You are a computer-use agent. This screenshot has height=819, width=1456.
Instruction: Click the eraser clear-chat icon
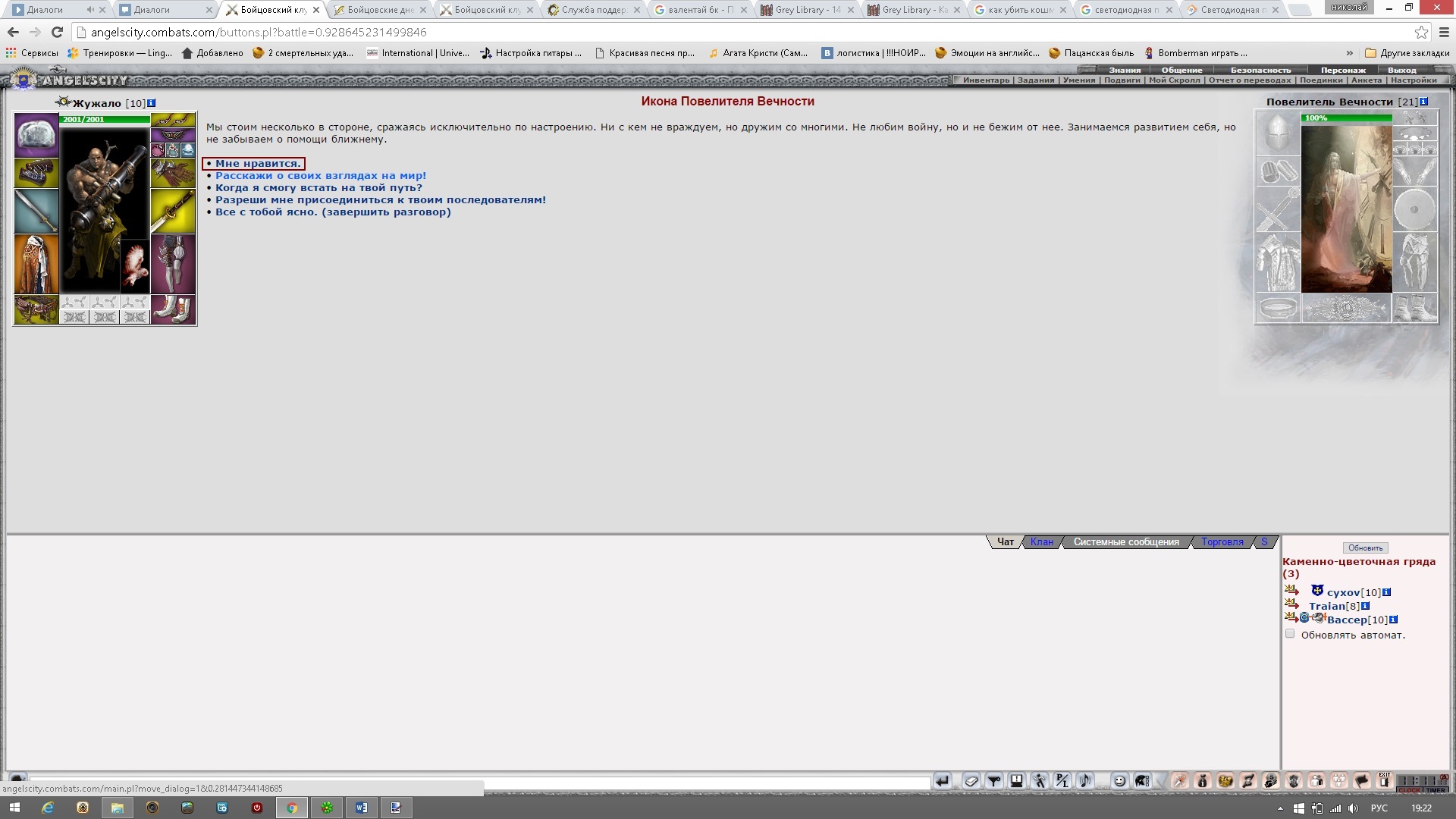(971, 781)
